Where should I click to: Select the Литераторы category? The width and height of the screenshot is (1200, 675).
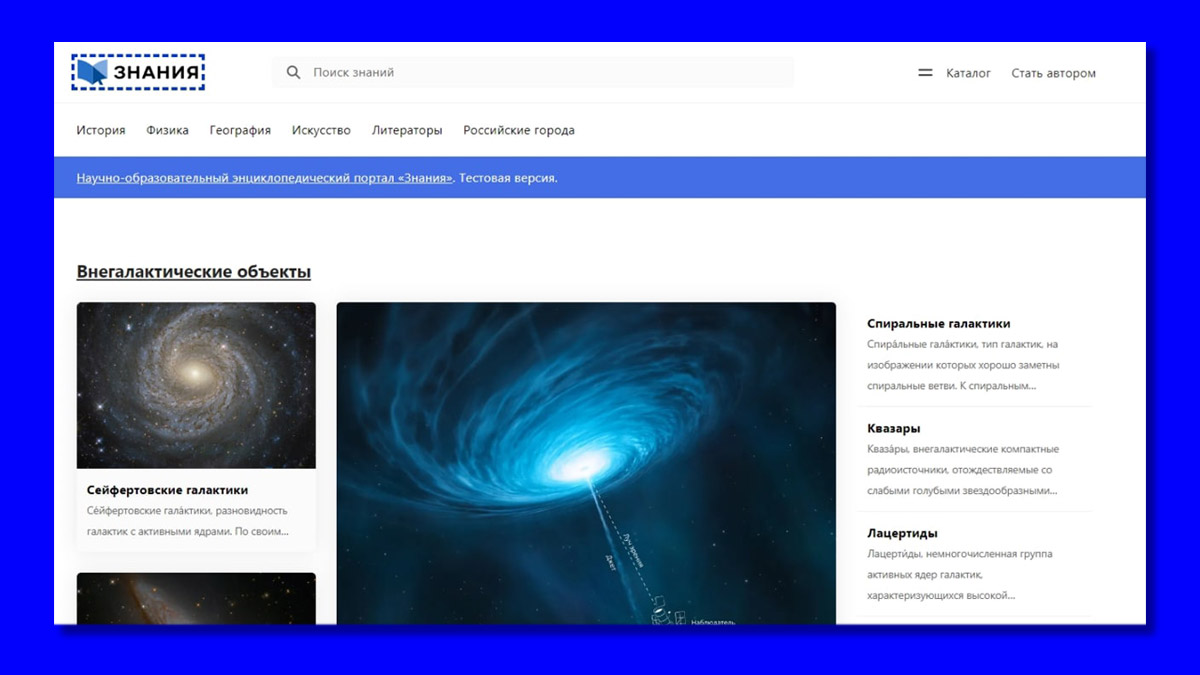click(407, 130)
